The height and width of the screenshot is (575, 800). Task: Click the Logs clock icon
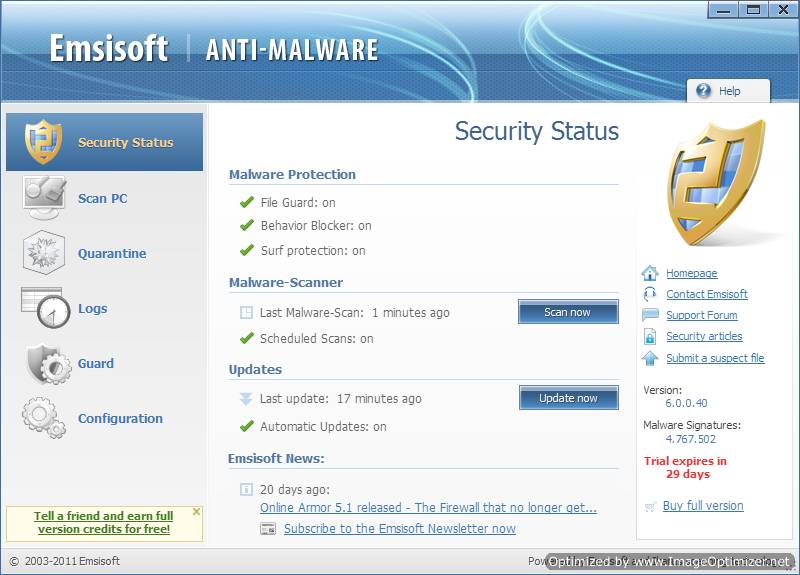(x=46, y=308)
